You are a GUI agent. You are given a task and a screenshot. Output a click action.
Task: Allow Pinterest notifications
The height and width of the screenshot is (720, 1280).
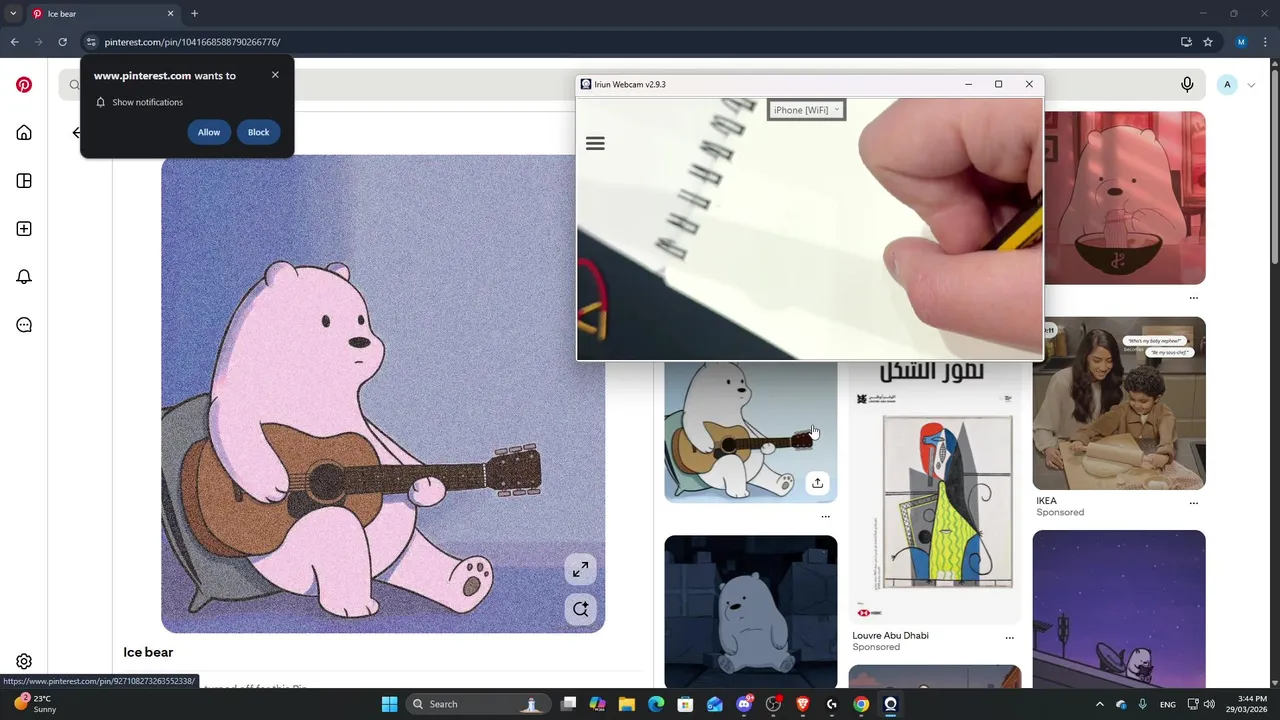pyautogui.click(x=209, y=132)
